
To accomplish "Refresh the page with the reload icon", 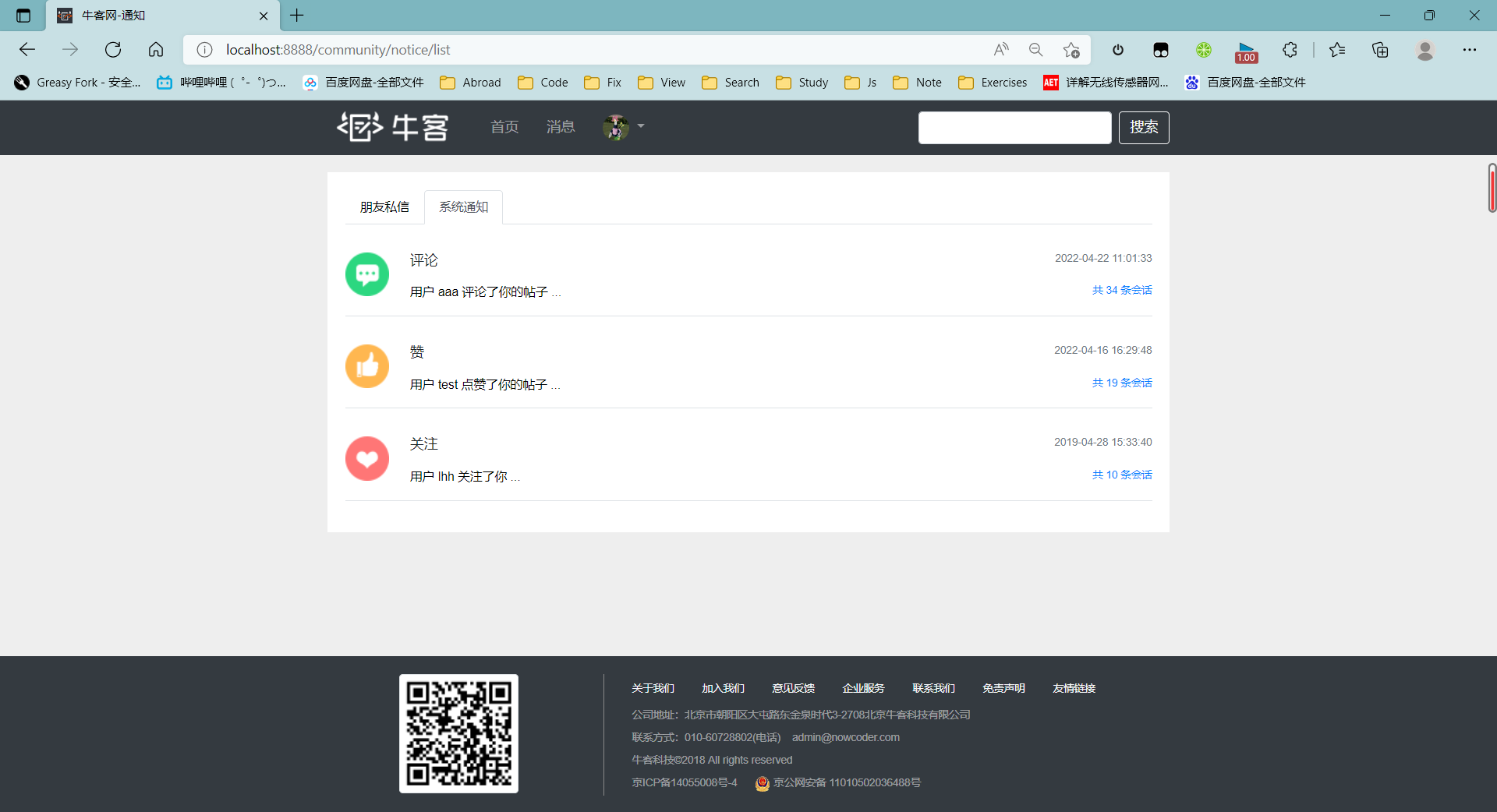I will click(113, 50).
